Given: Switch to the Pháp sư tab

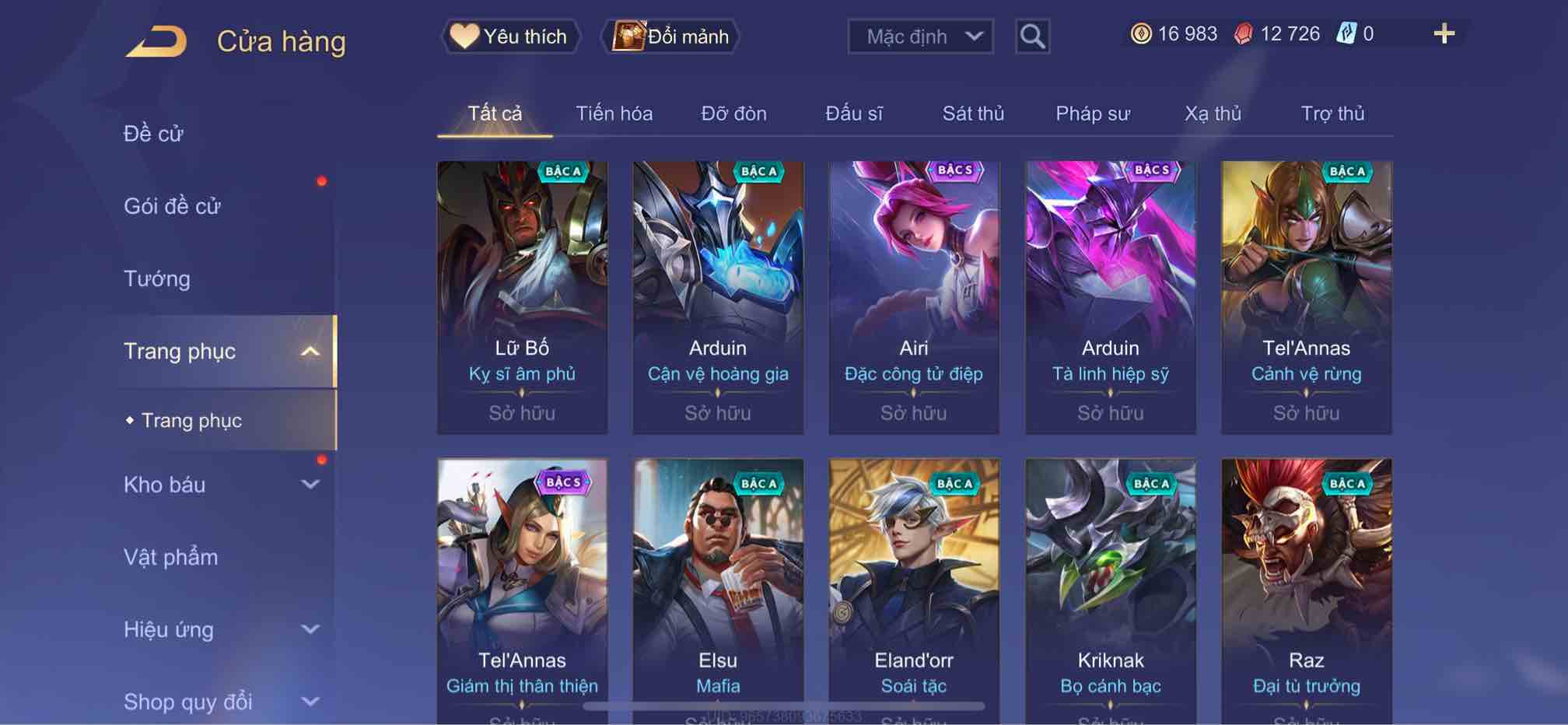Looking at the screenshot, I should click(x=1092, y=114).
